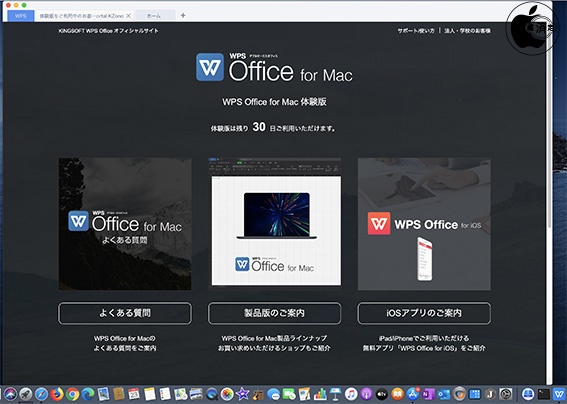Close the 体験版 KZone tab
The image size is (567, 404).
click(128, 16)
